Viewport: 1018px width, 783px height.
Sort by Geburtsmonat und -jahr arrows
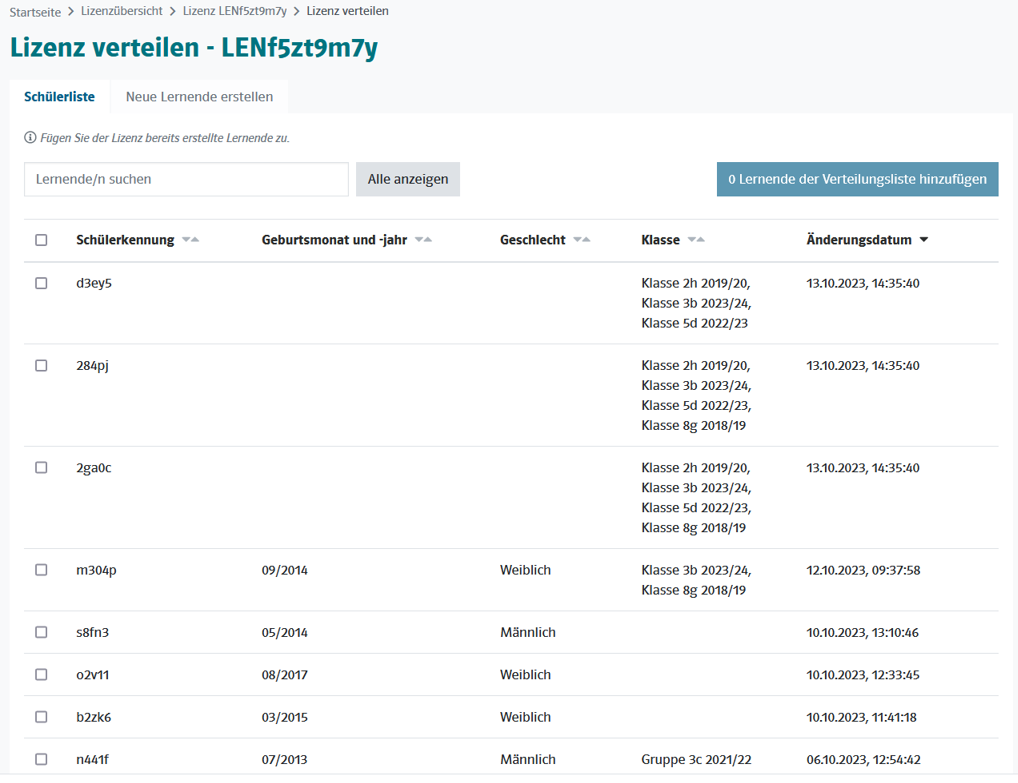pos(423,240)
